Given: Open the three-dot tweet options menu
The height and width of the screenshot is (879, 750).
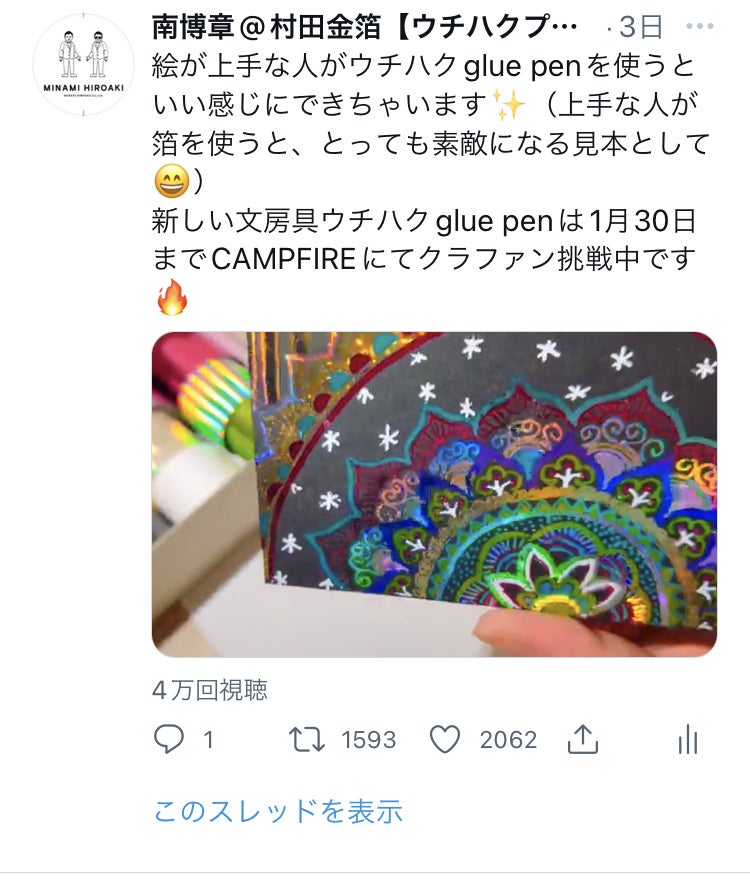Looking at the screenshot, I should click(x=700, y=26).
